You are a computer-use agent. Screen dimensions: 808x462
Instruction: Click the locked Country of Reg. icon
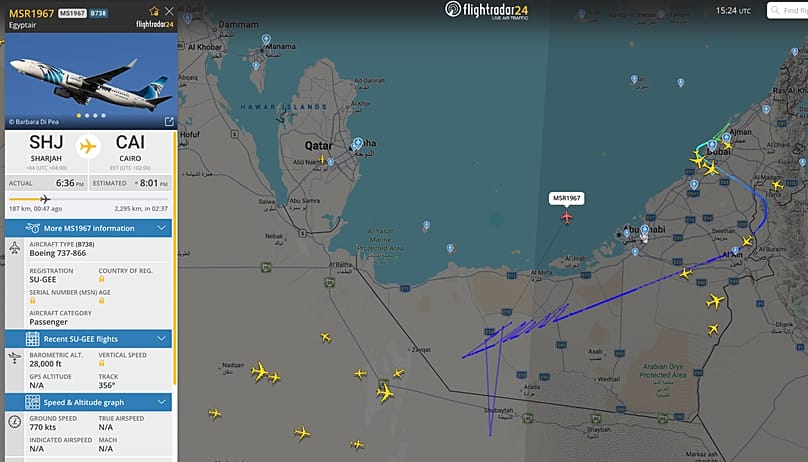pyautogui.click(x=102, y=279)
